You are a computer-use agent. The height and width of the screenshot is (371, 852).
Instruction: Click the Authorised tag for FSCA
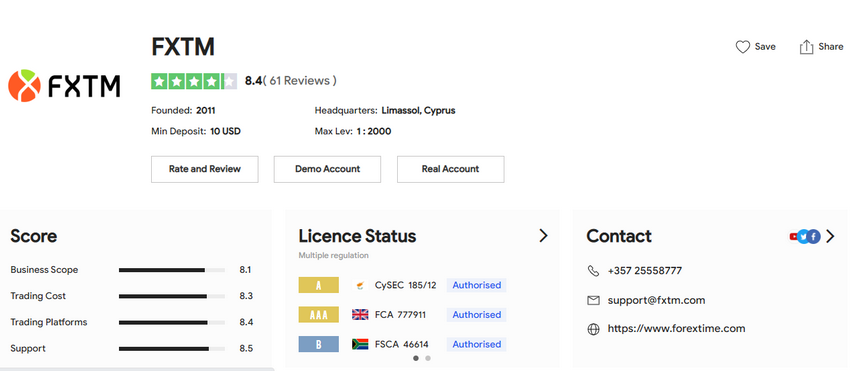point(477,344)
